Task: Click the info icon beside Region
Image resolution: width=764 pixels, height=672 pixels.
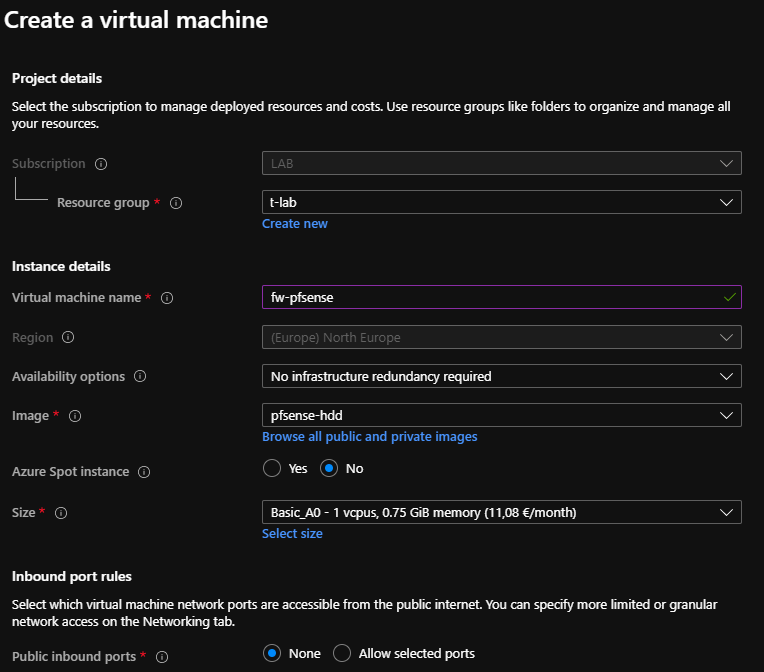Action: 68,338
